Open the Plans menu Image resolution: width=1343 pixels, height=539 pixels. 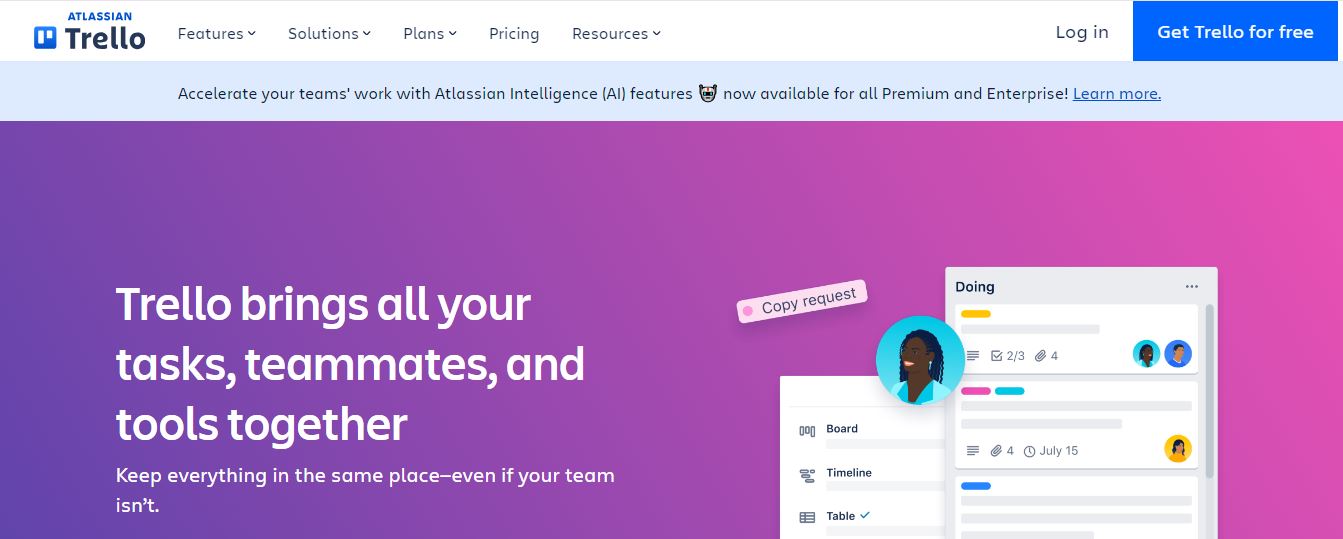430,33
